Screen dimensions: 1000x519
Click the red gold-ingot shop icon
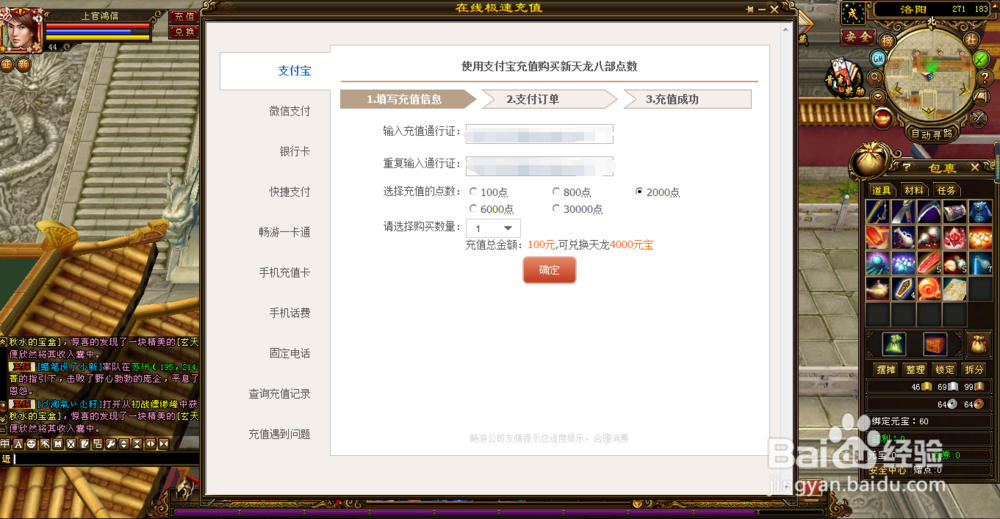coord(883,118)
